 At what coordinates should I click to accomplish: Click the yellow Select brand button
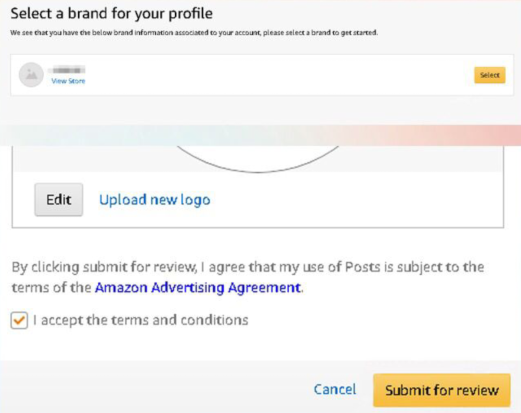490,75
